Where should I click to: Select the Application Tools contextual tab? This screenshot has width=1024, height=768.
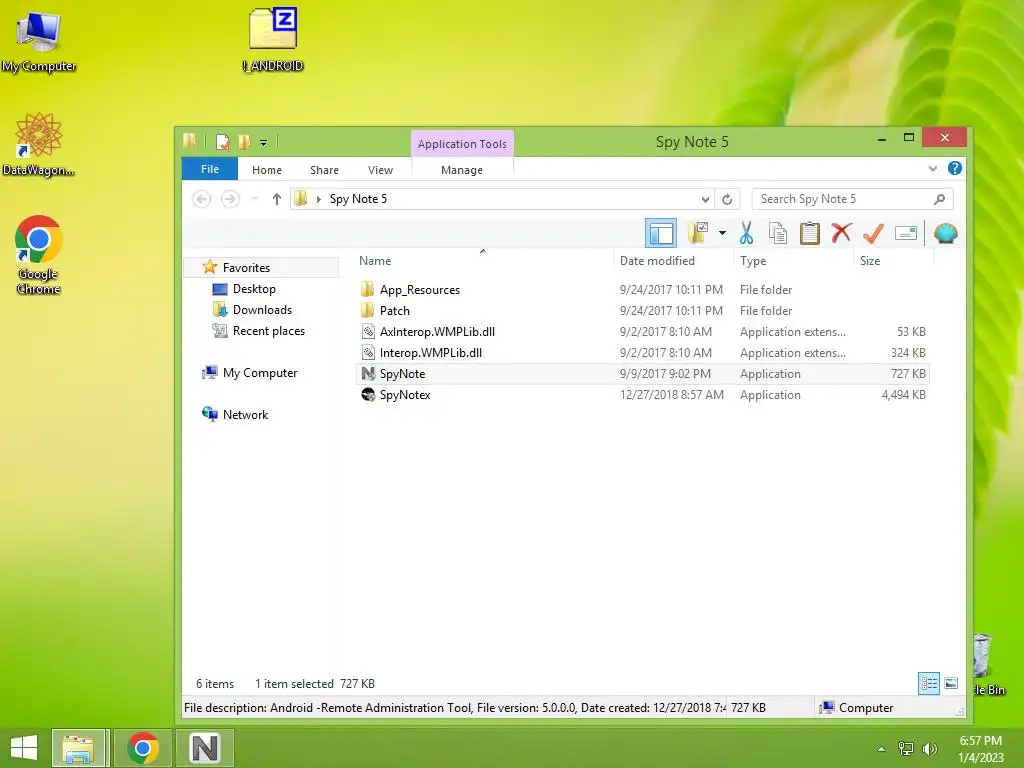click(x=462, y=144)
